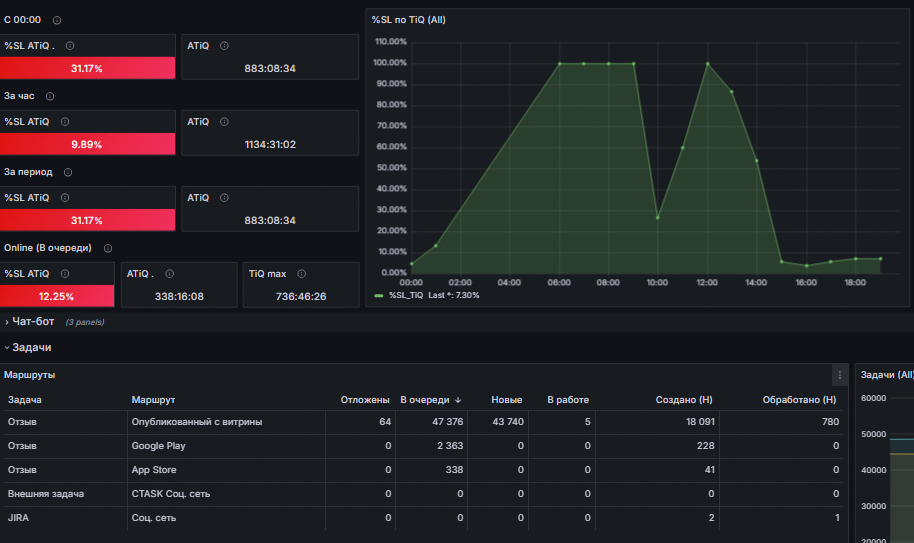Click info icon on %SL ATiQ 9.89% panel
Screen dimensions: 914x543
click(65, 122)
